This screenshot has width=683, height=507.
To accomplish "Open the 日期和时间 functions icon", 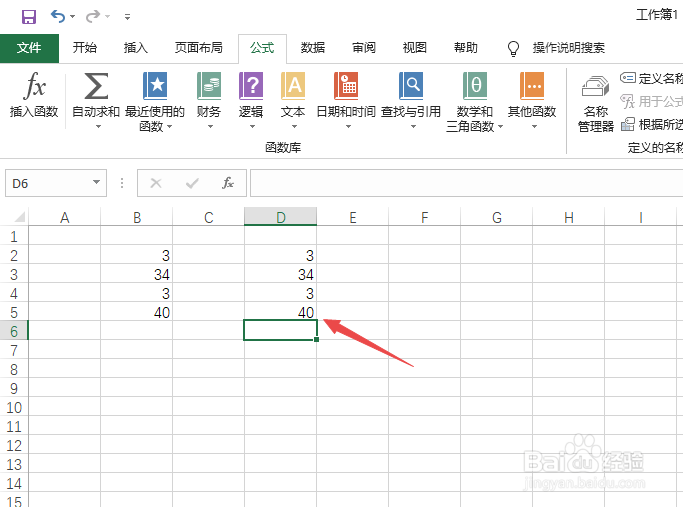I will [346, 86].
